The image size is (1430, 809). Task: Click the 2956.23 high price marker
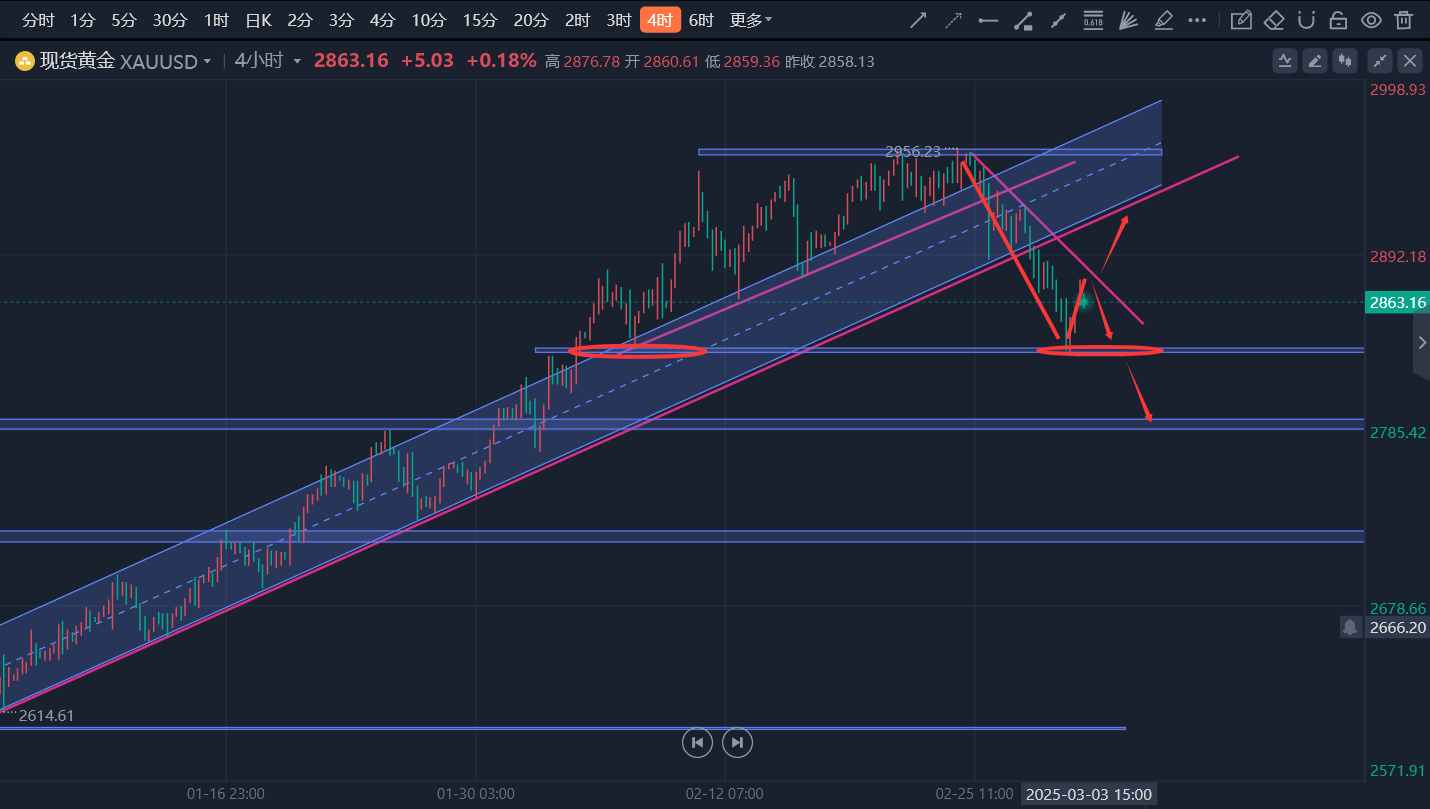913,151
